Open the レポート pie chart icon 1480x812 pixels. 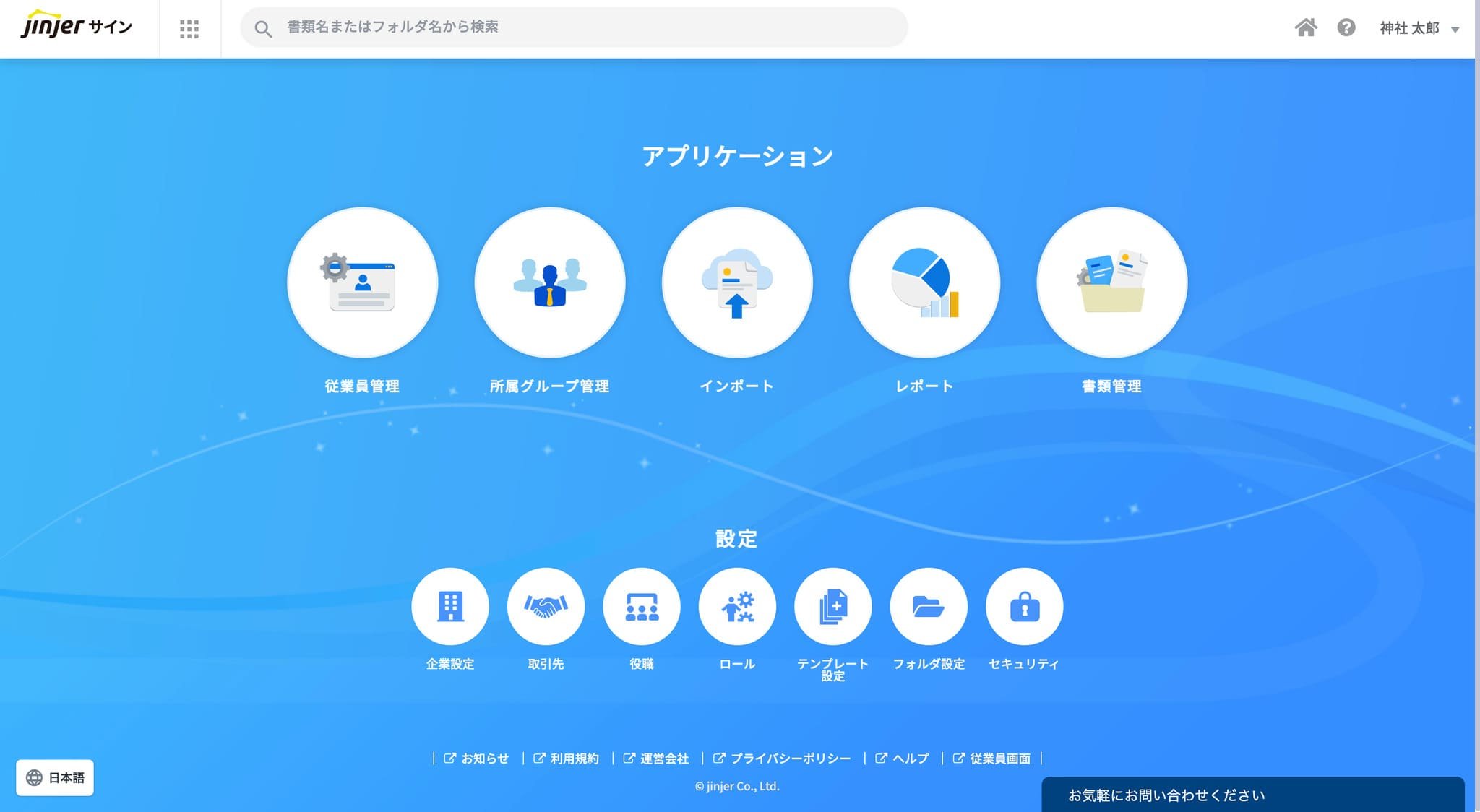[x=924, y=282]
